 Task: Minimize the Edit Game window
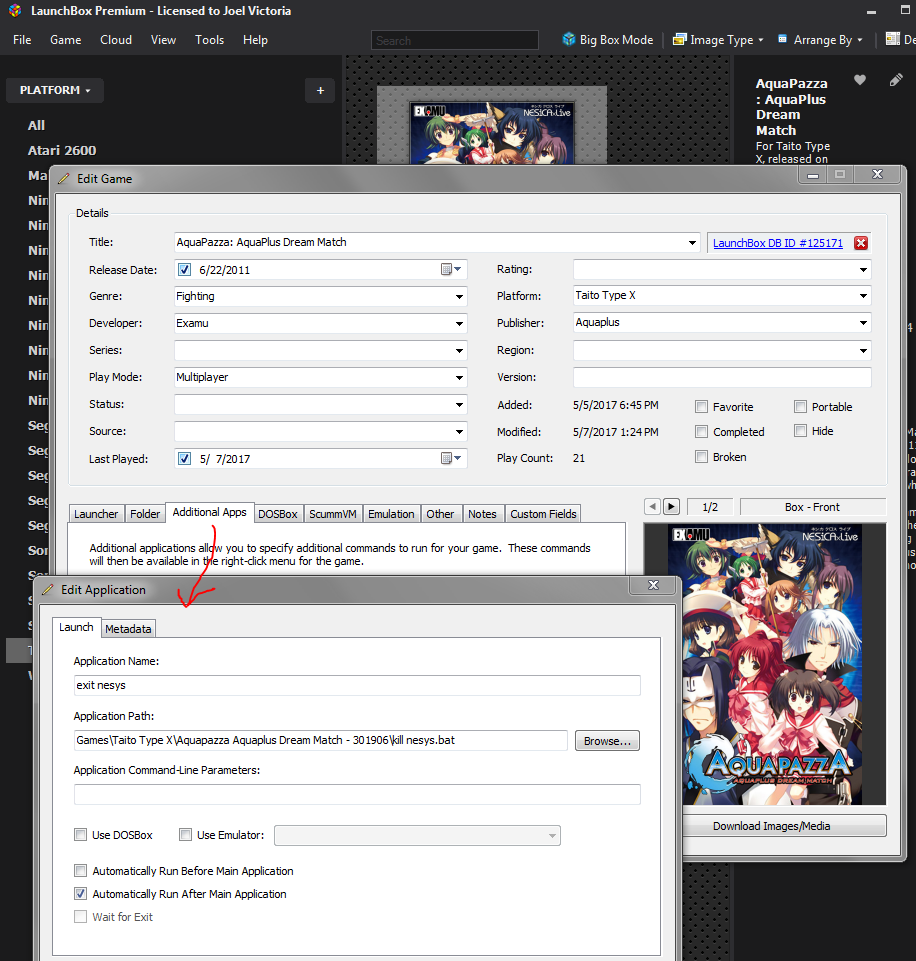pos(813,175)
